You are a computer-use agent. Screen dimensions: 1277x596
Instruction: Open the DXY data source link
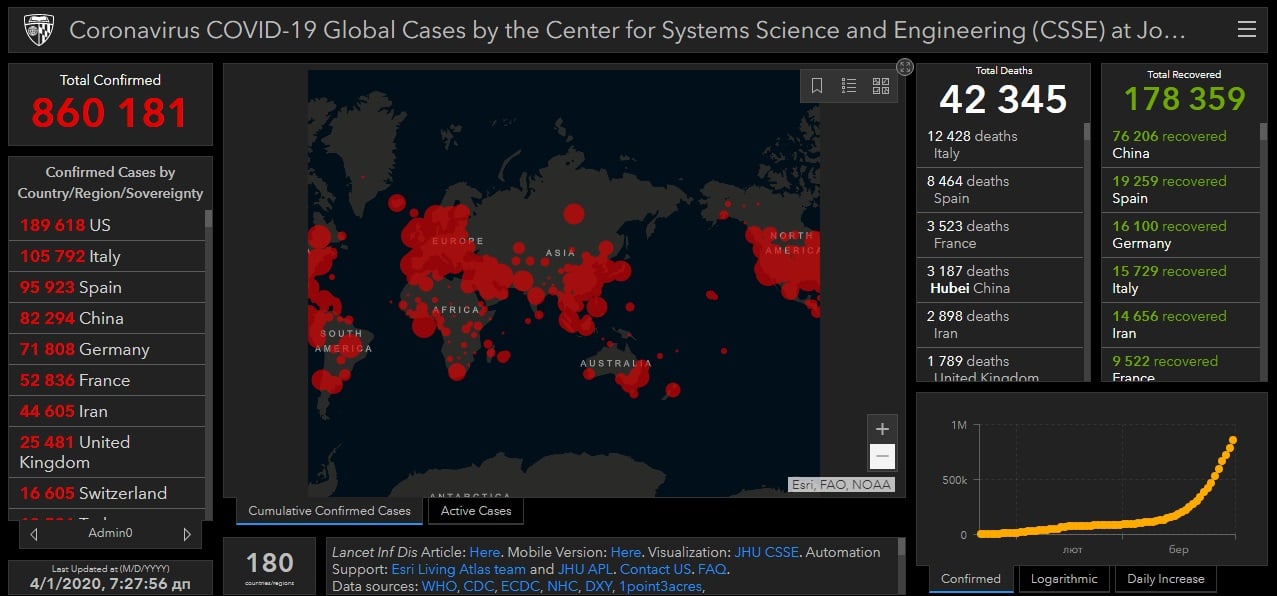[x=598, y=586]
